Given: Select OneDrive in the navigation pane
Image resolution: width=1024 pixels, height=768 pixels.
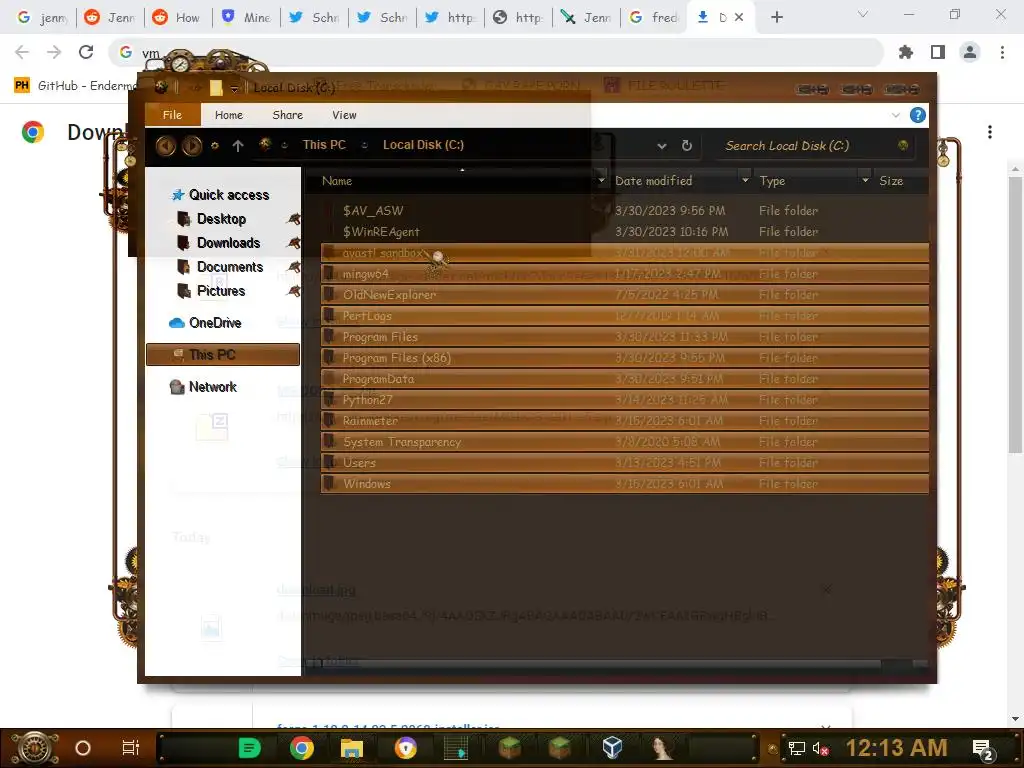Looking at the screenshot, I should pyautogui.click(x=215, y=323).
